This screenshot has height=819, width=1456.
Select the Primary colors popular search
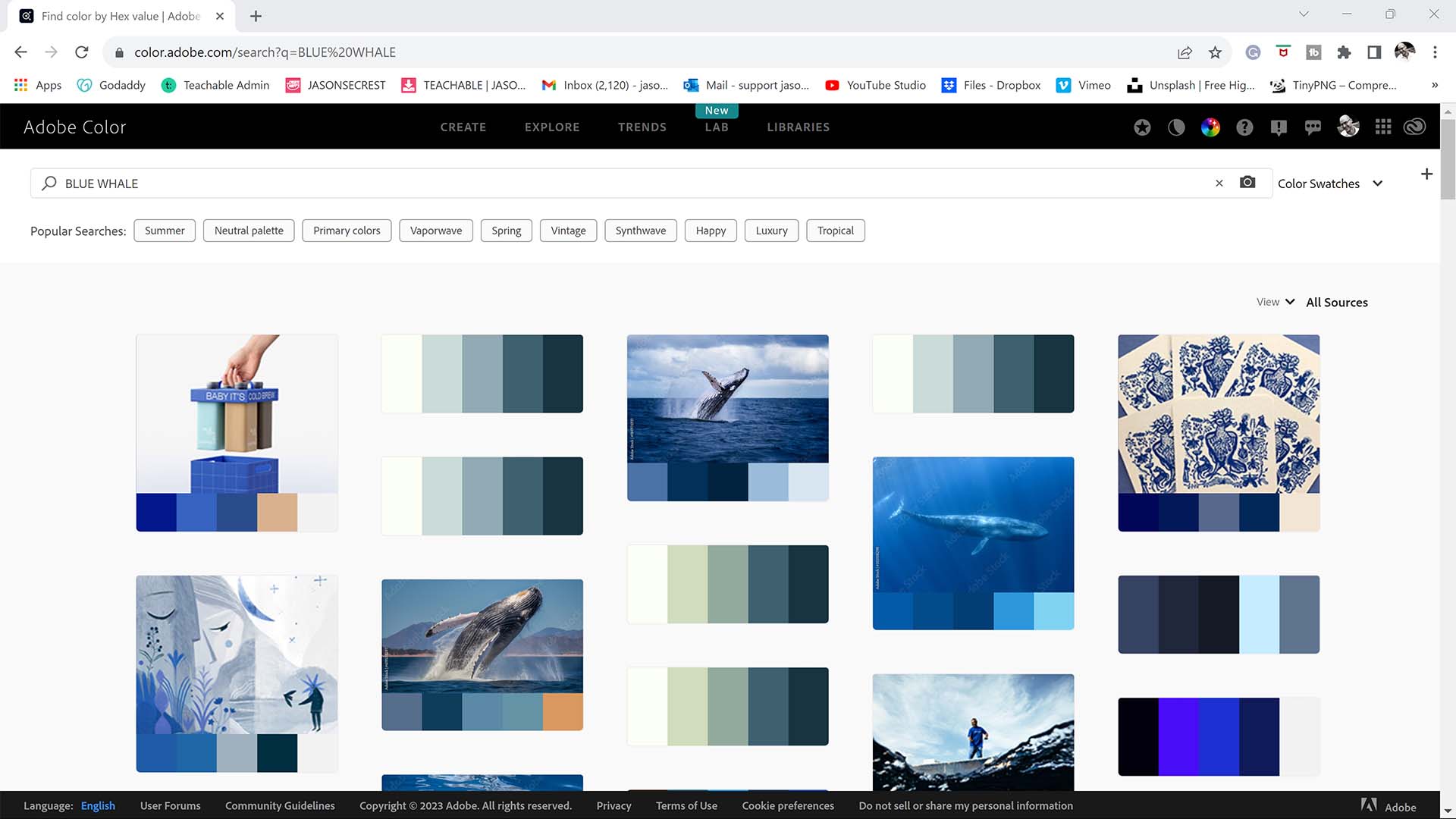(347, 231)
